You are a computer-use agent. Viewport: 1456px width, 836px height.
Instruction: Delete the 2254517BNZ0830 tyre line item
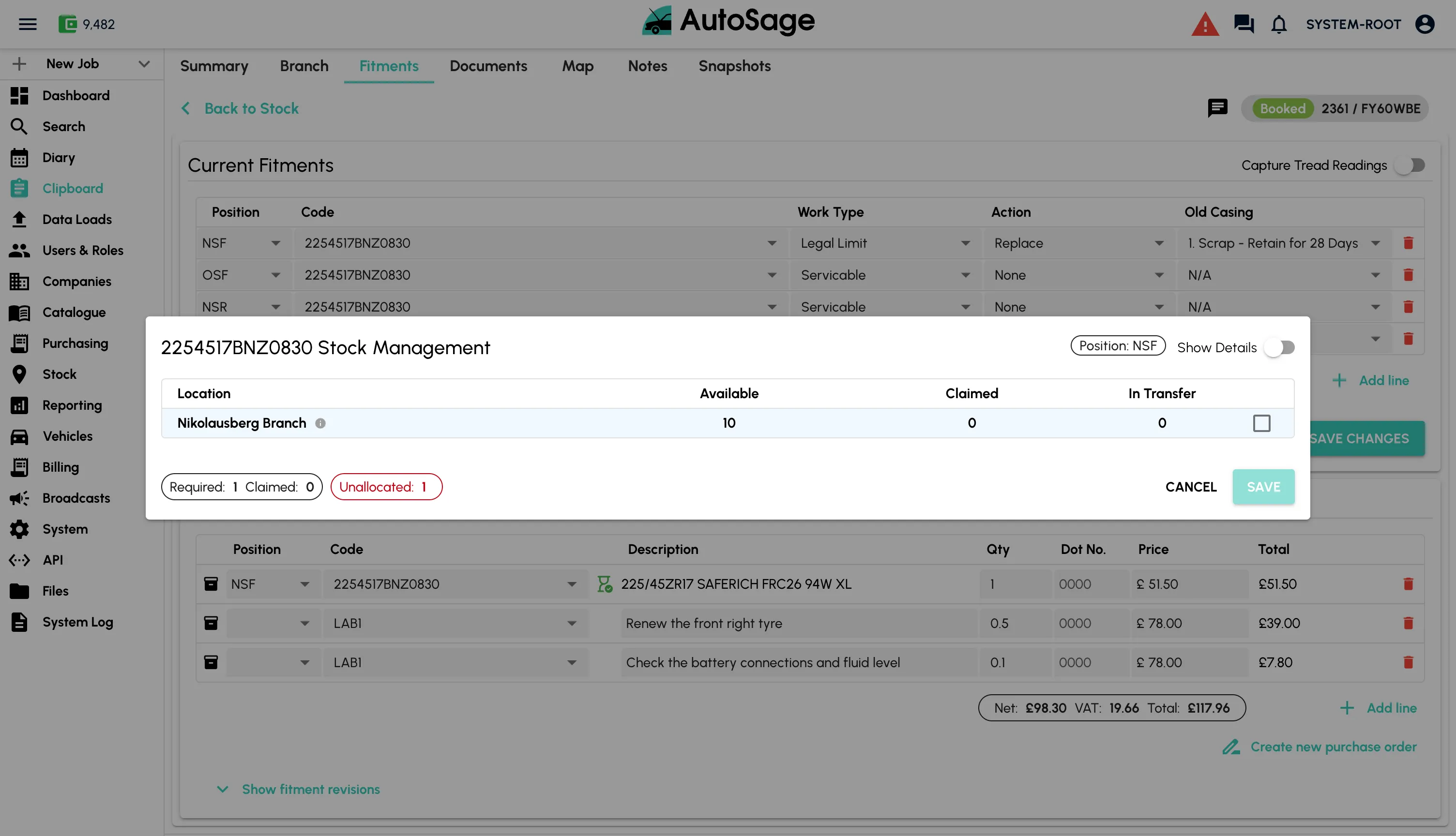pos(1408,584)
